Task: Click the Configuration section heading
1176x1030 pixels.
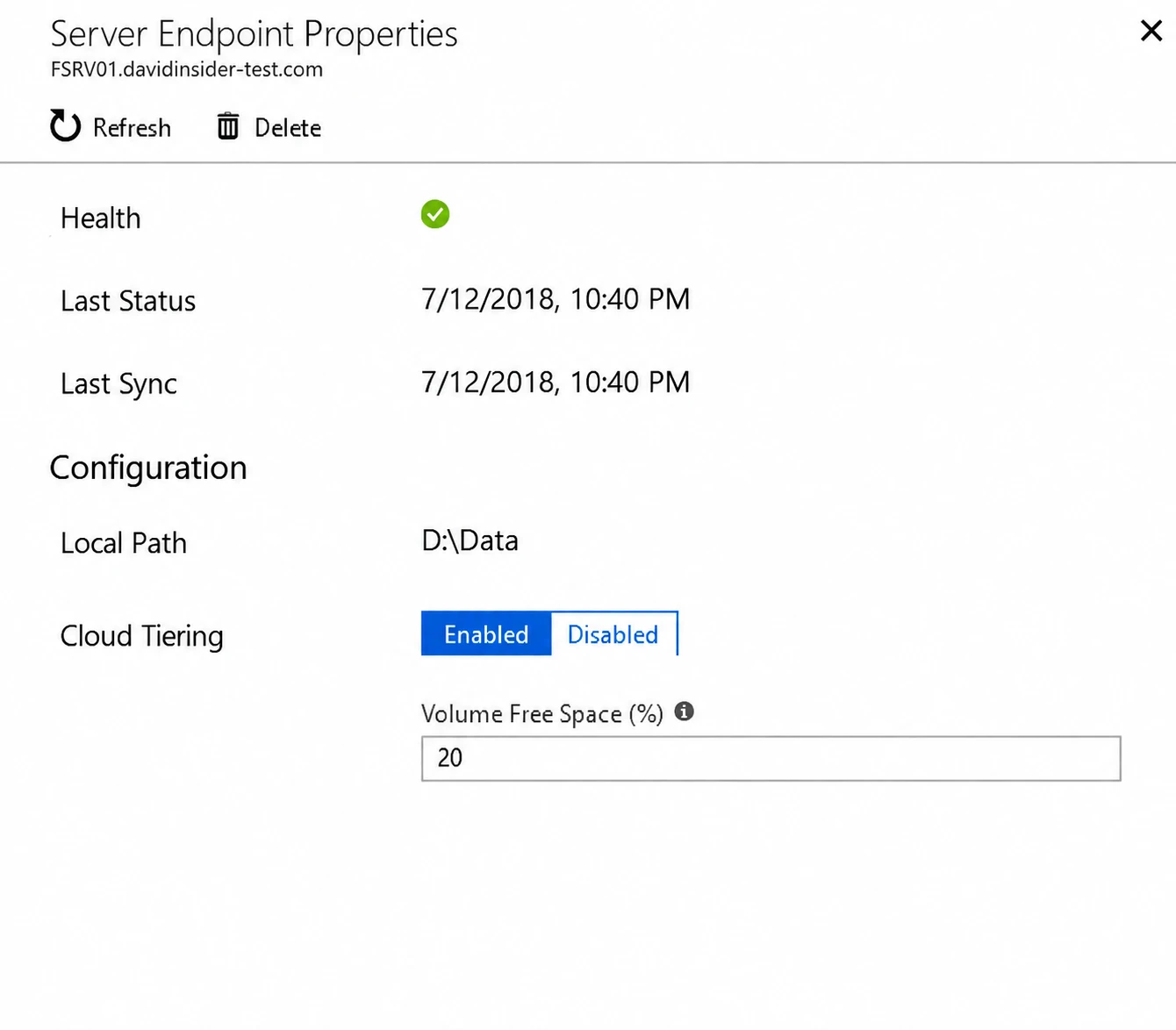Action: tap(148, 468)
